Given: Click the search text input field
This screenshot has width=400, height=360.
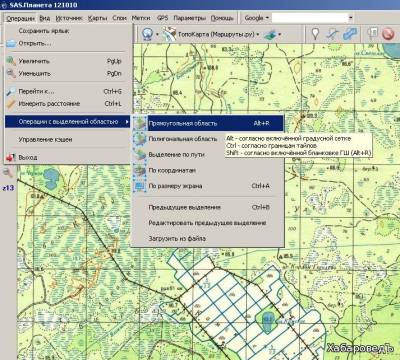Looking at the screenshot, I should click(x=310, y=18).
